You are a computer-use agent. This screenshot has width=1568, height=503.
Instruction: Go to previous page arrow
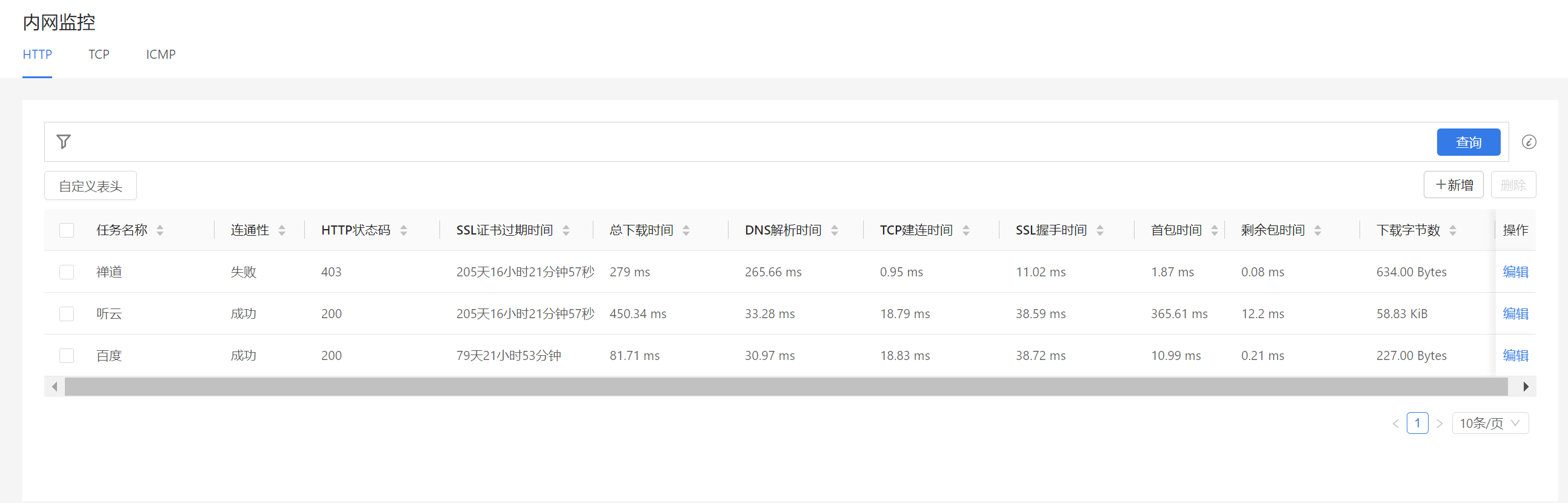coord(1396,423)
